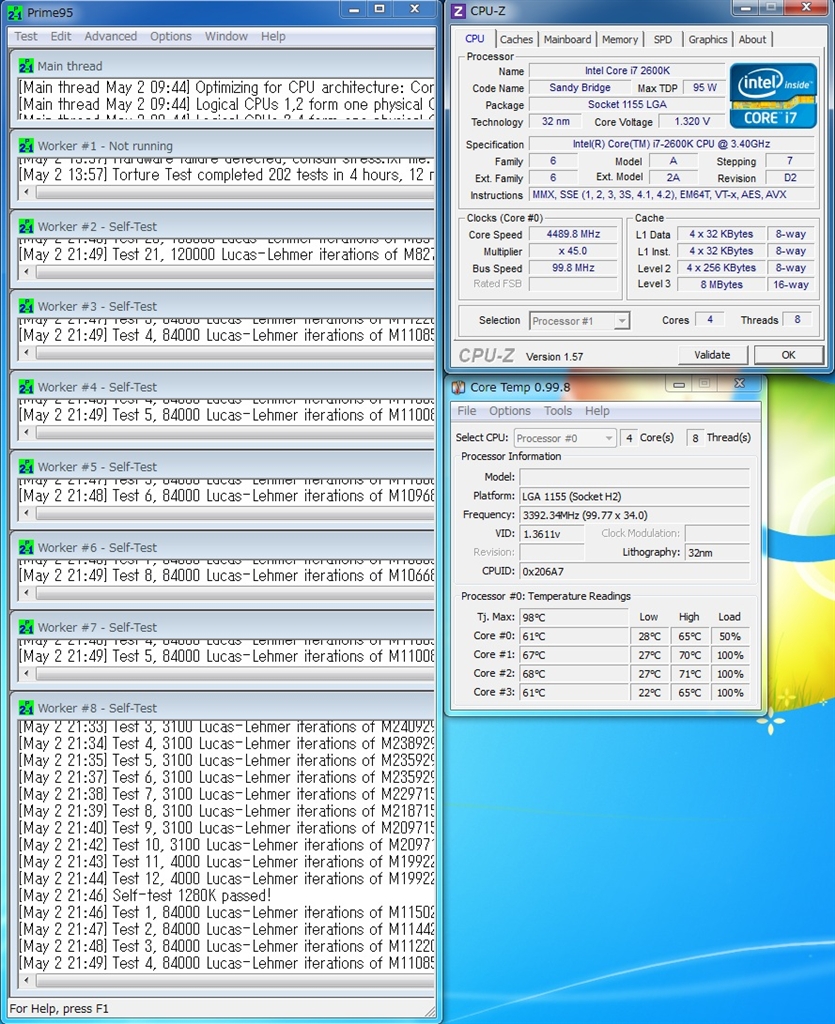835x1024 pixels.
Task: Click the Worker #7 scrollbar left arrow
Action: 26,674
